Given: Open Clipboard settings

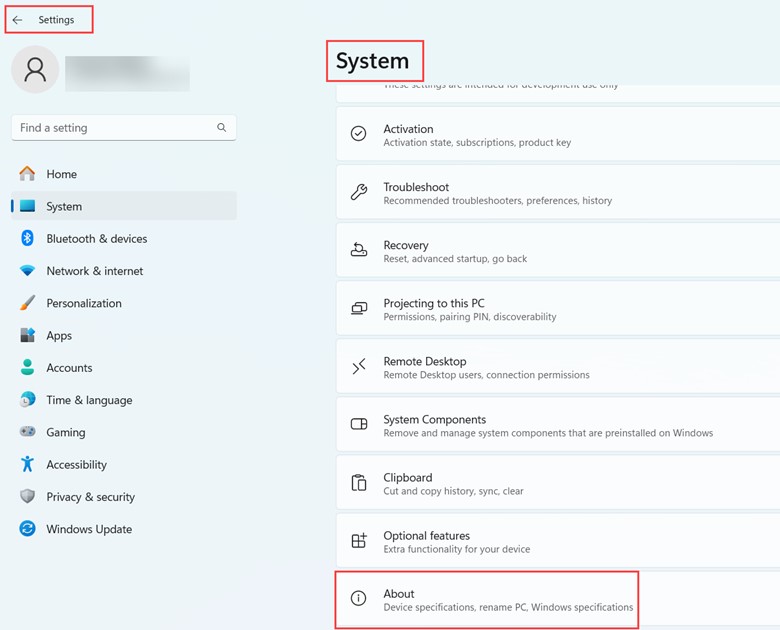Looking at the screenshot, I should pyautogui.click(x=558, y=483).
